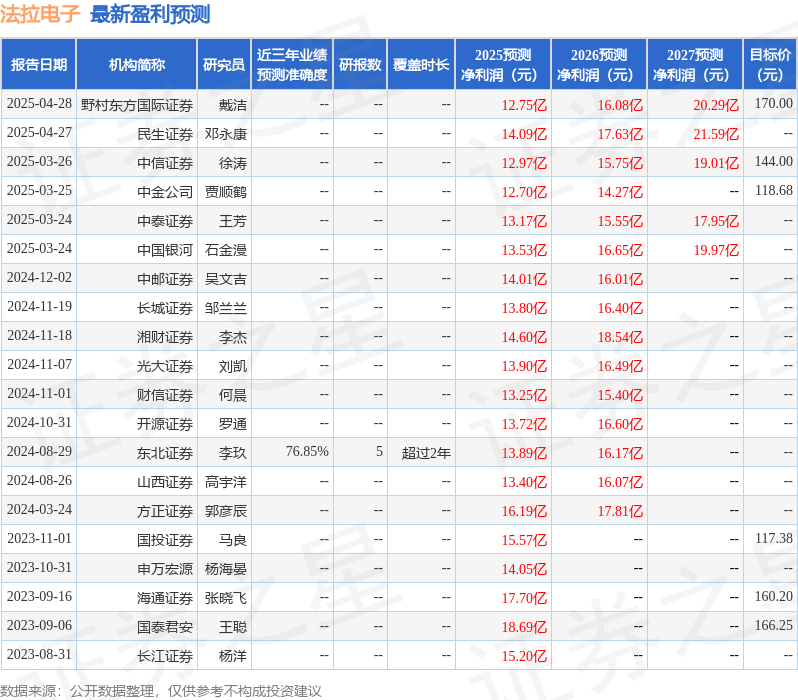Click the date cell 2025-03-26

(39, 162)
